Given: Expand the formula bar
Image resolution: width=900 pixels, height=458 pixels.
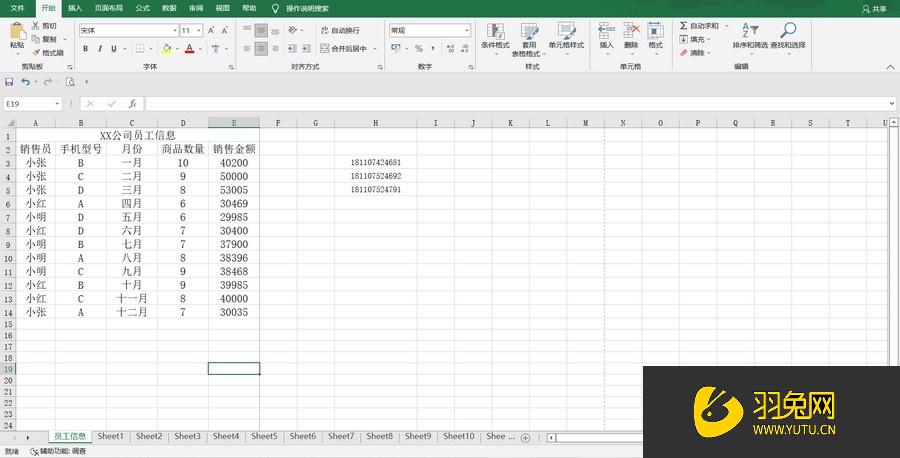Looking at the screenshot, I should pyautogui.click(x=891, y=104).
